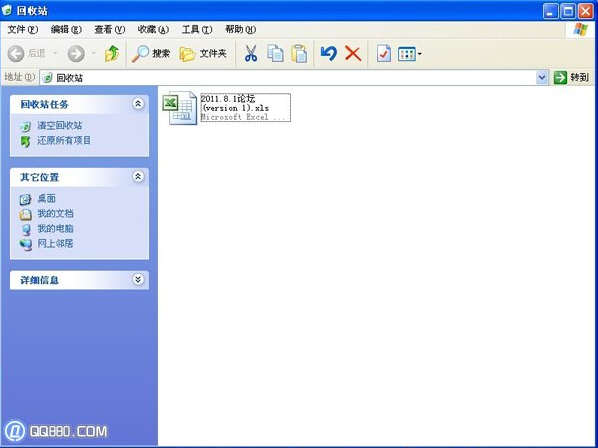
Task: Select the 2011.8.1论坛 (version 1).xls file
Action: pos(227,108)
